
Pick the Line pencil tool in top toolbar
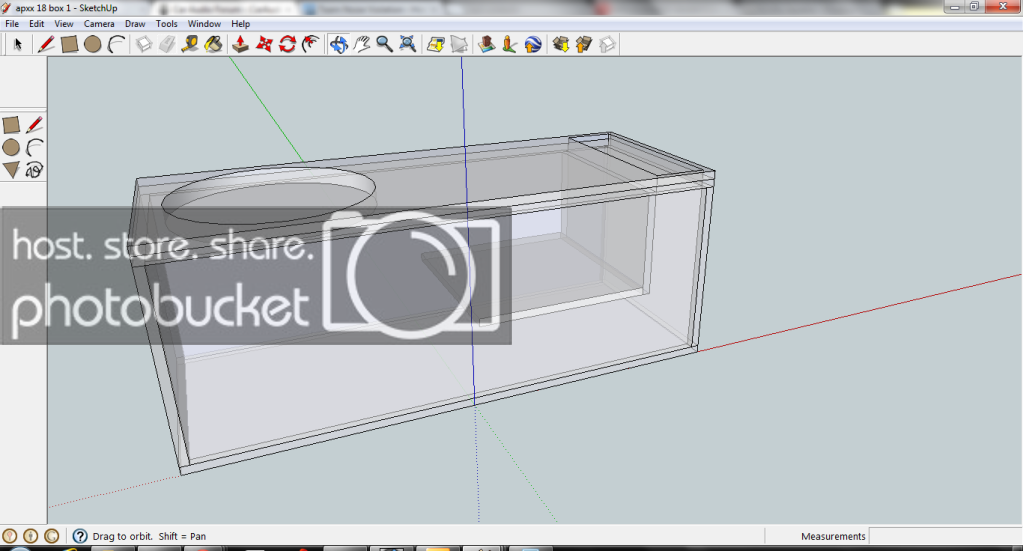pyautogui.click(x=46, y=44)
